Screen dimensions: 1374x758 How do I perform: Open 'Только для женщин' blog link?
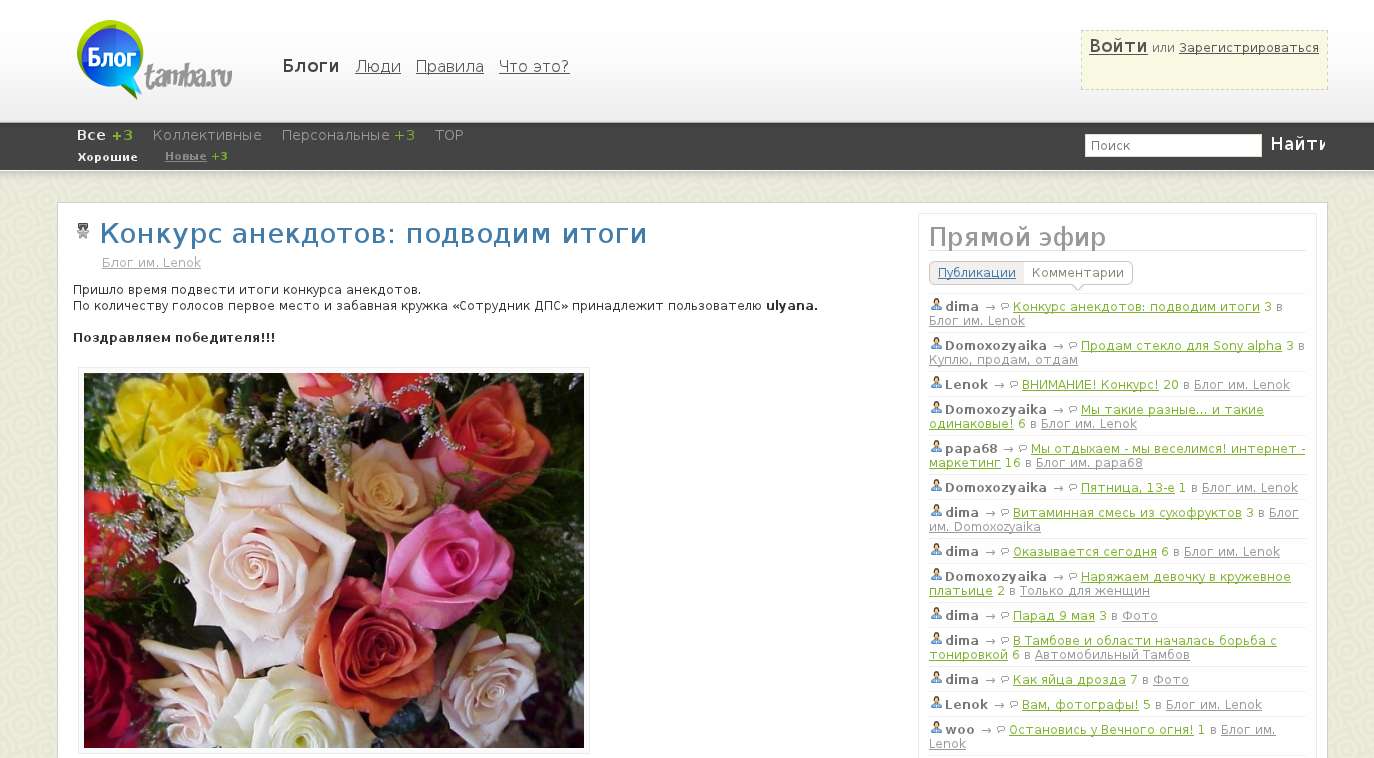click(1084, 591)
